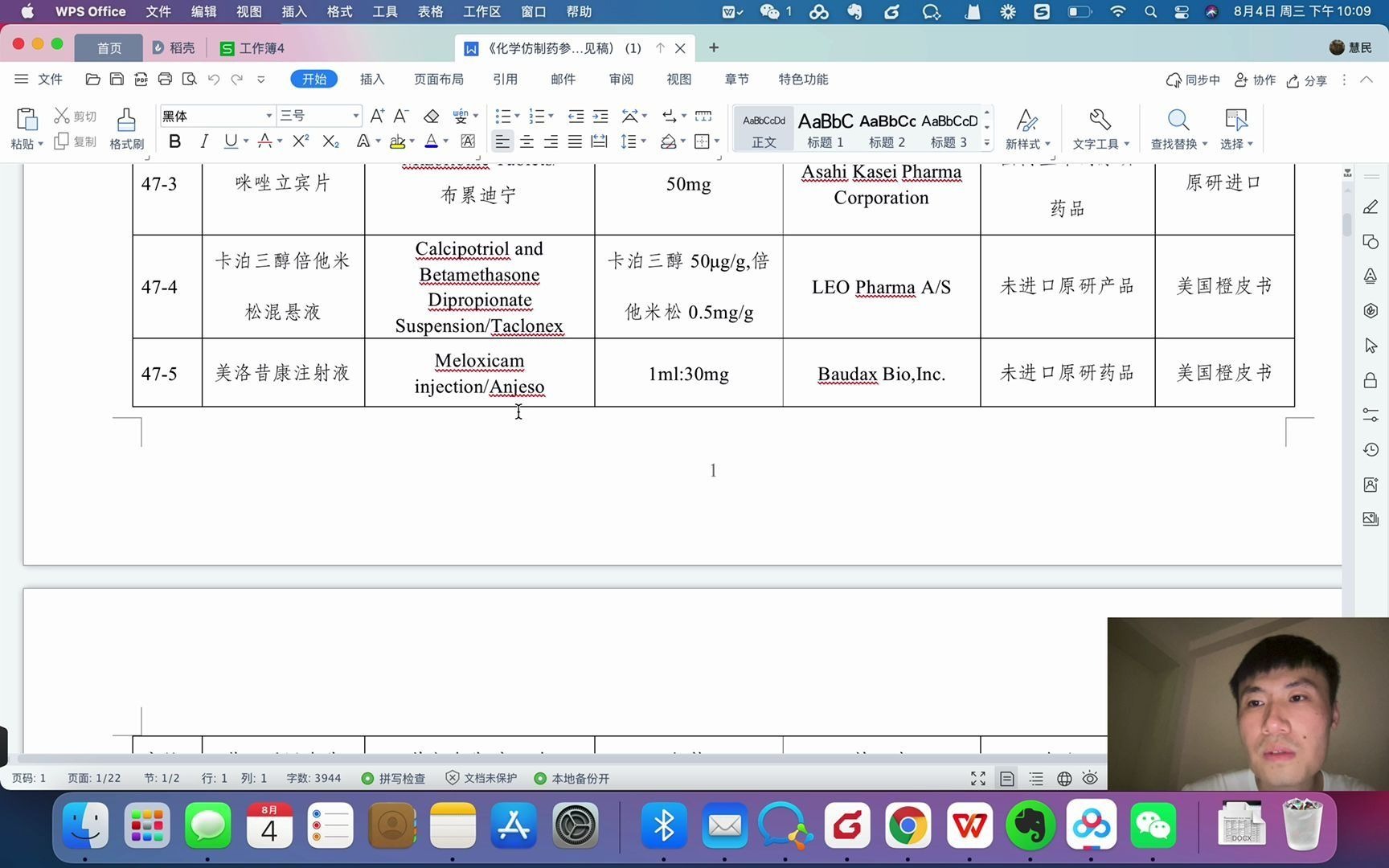Apply the Heading 1 (标题 1) style
This screenshot has height=868, width=1389.
[x=826, y=129]
